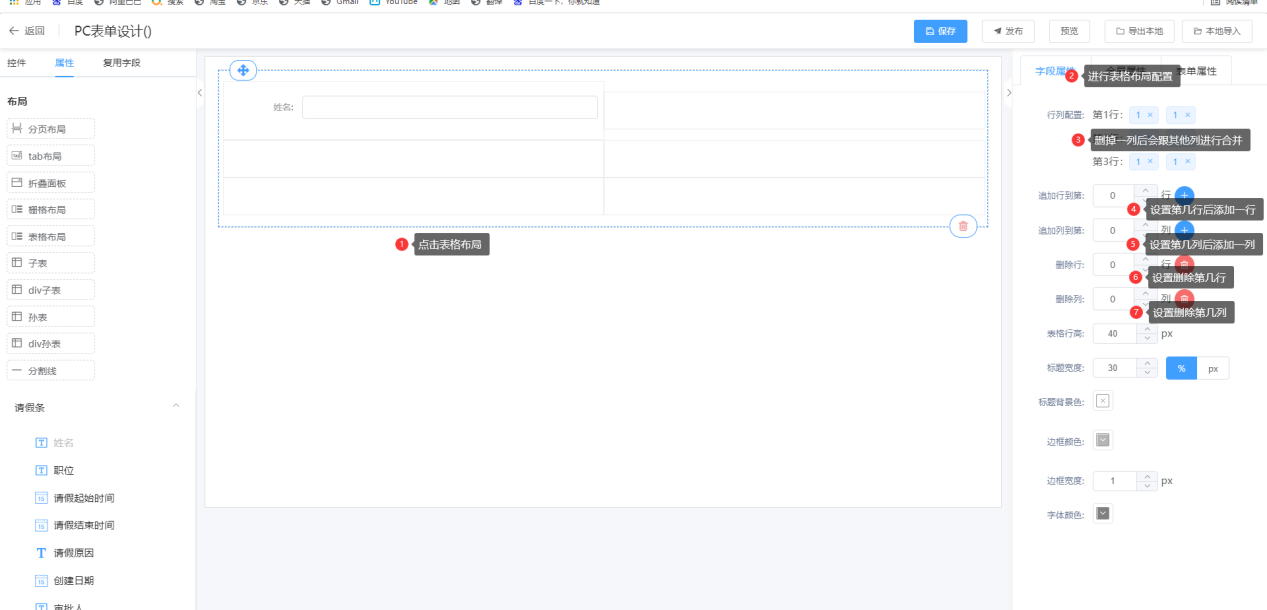1267x610 pixels.
Task: Open the 字段属性 tab
Action: (1053, 71)
